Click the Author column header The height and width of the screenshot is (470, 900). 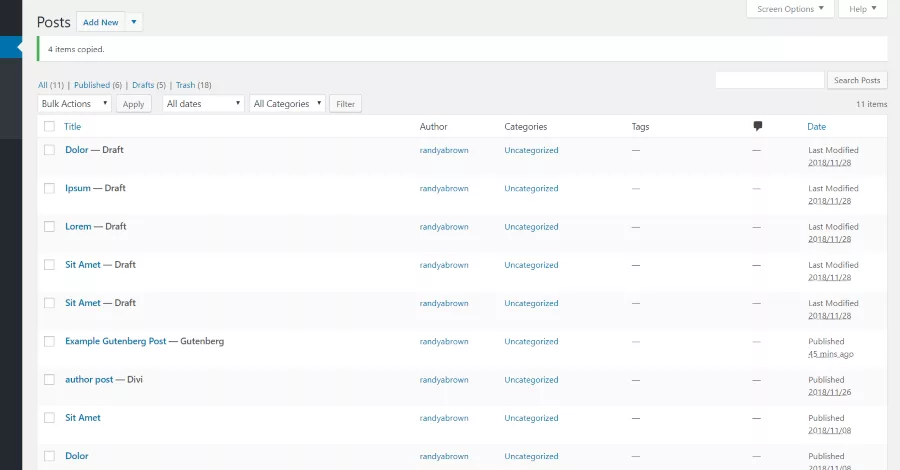point(433,127)
